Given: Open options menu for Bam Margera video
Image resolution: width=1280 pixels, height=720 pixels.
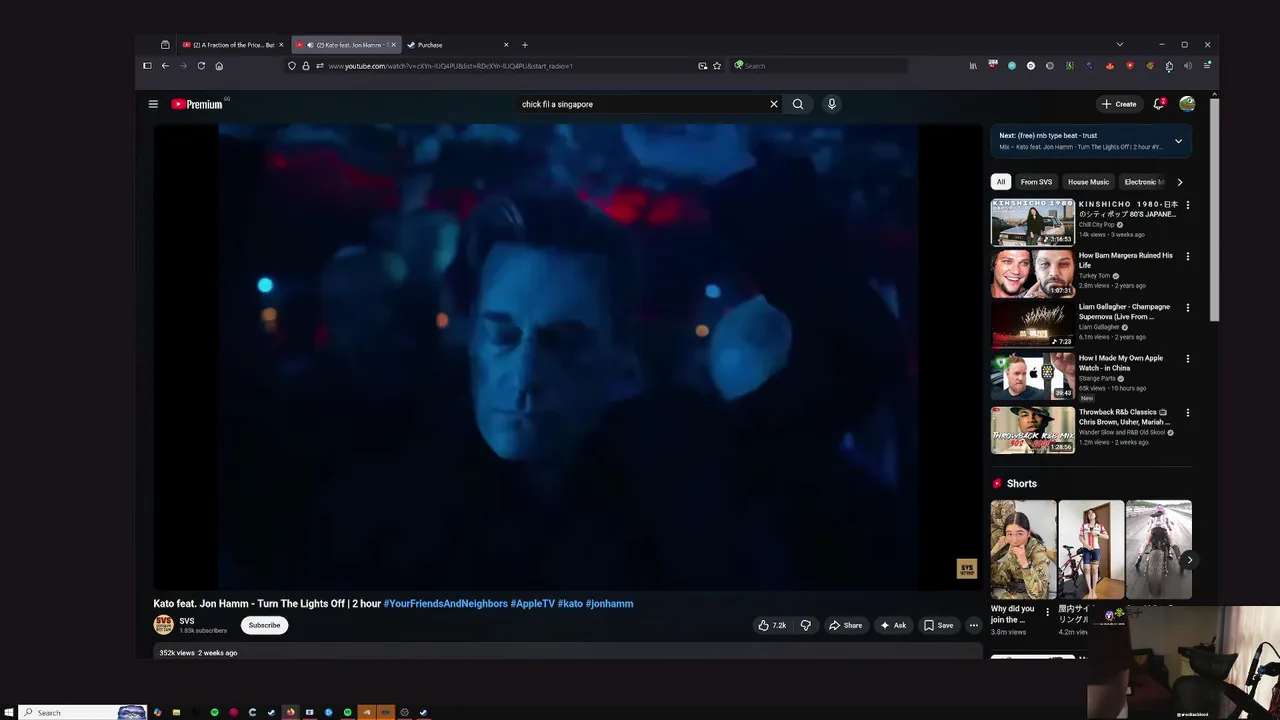Looking at the screenshot, I should (1188, 256).
